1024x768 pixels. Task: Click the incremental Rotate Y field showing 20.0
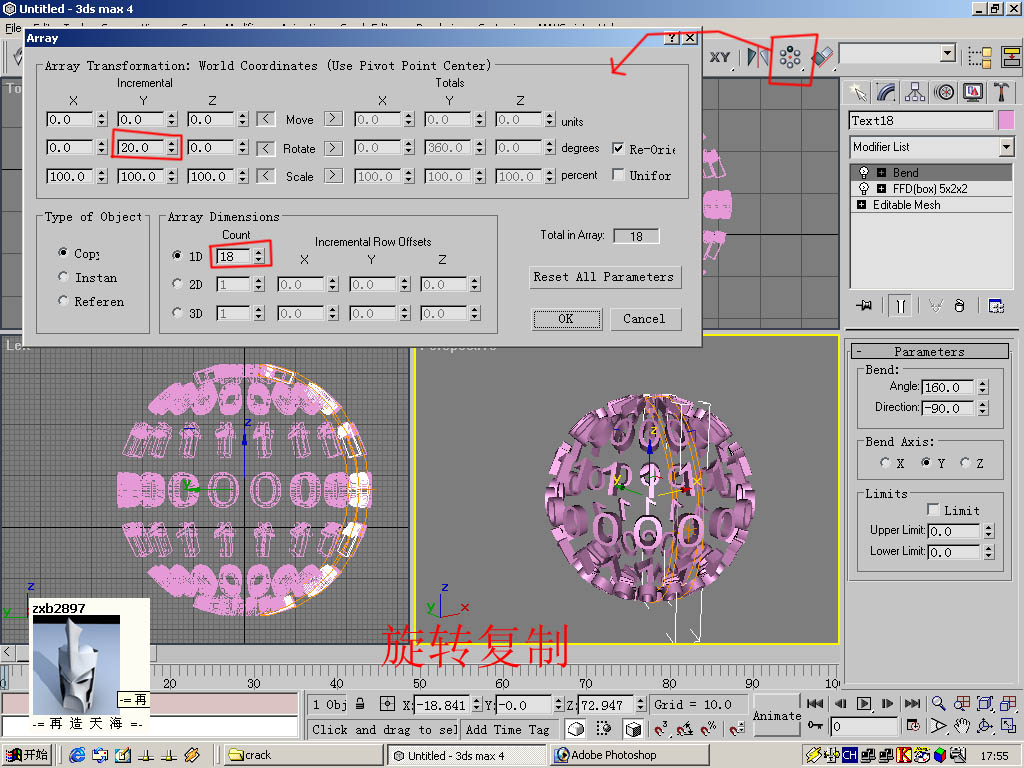(142, 148)
